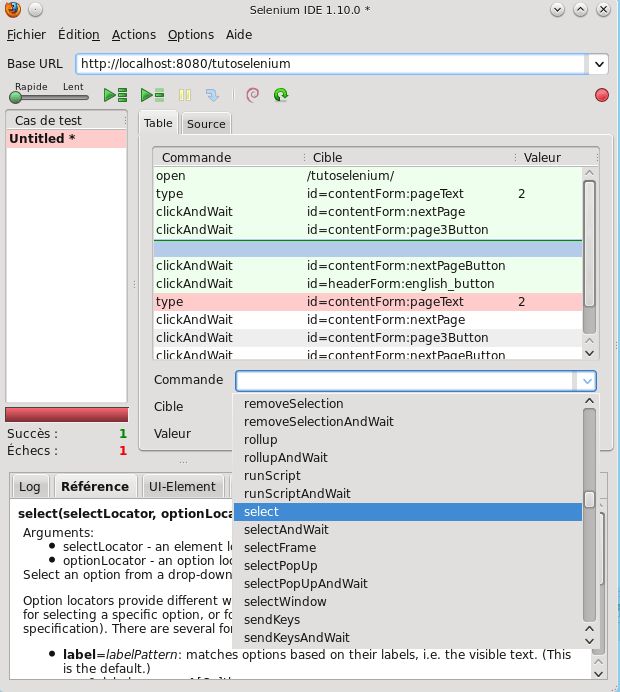Image resolution: width=620 pixels, height=692 pixels.
Task: Select the failed red type pageText row
Action: click(x=368, y=302)
